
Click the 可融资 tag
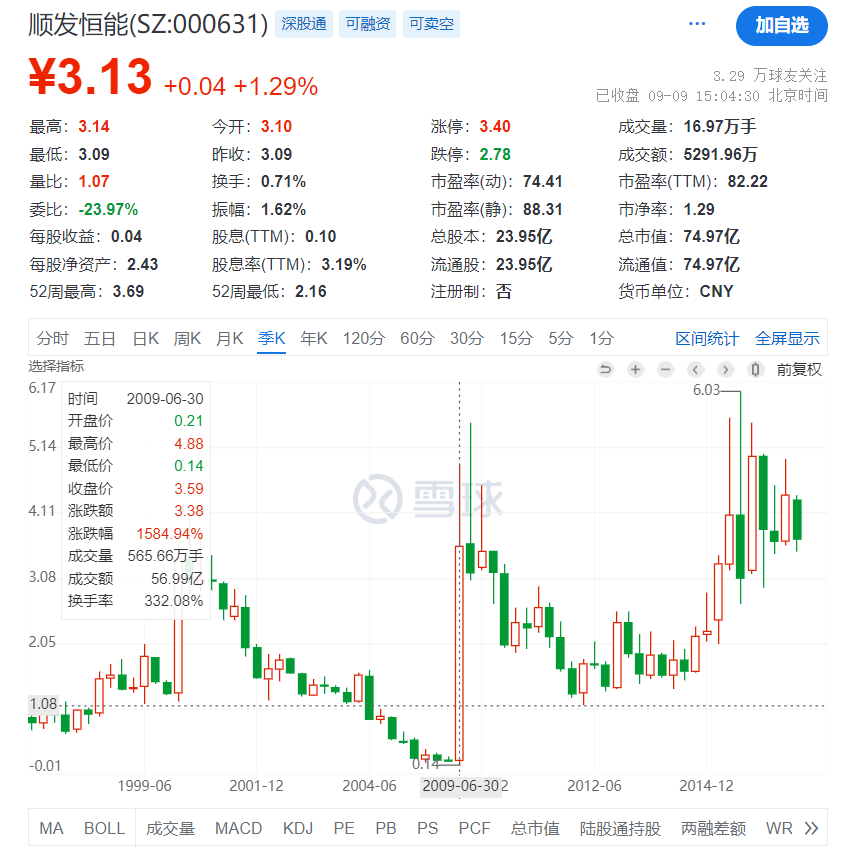[x=367, y=24]
